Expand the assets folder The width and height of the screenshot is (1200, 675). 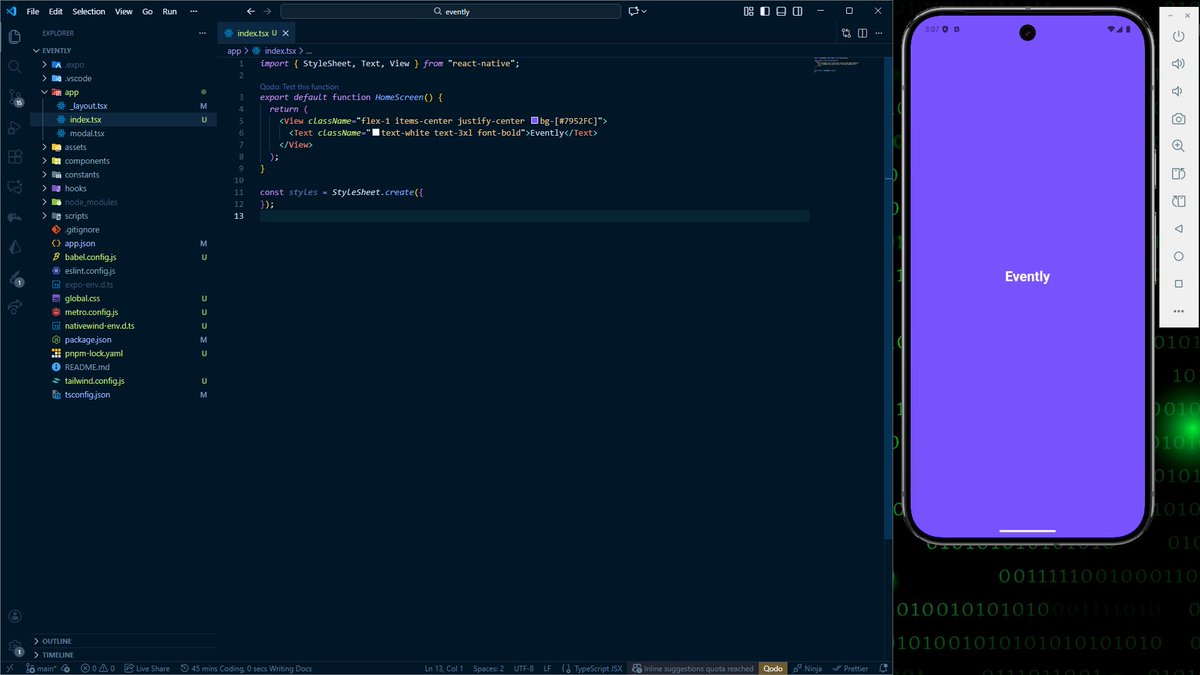pyautogui.click(x=75, y=147)
